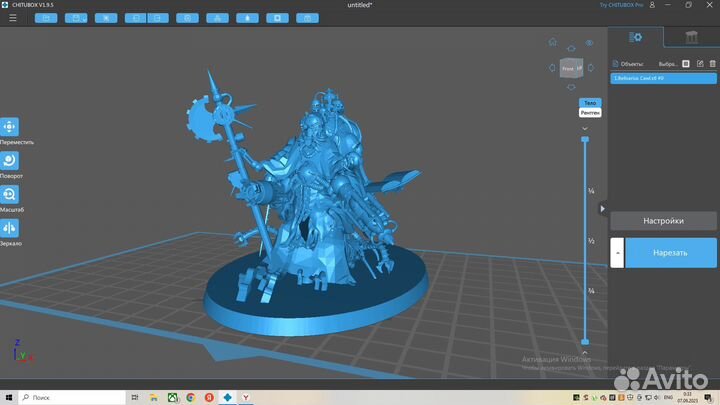Viewport: 720px width, 405px height.
Task: Select the Масштаб scale tool
Action: (10, 194)
